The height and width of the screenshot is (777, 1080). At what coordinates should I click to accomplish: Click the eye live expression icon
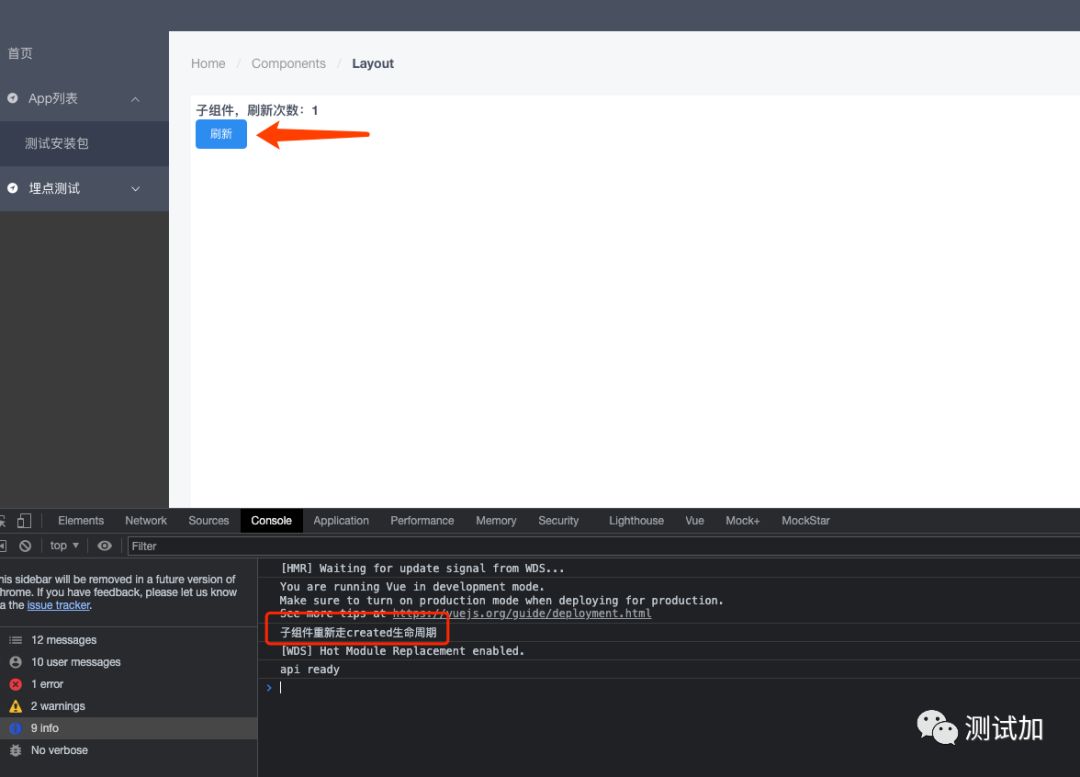tap(104, 546)
